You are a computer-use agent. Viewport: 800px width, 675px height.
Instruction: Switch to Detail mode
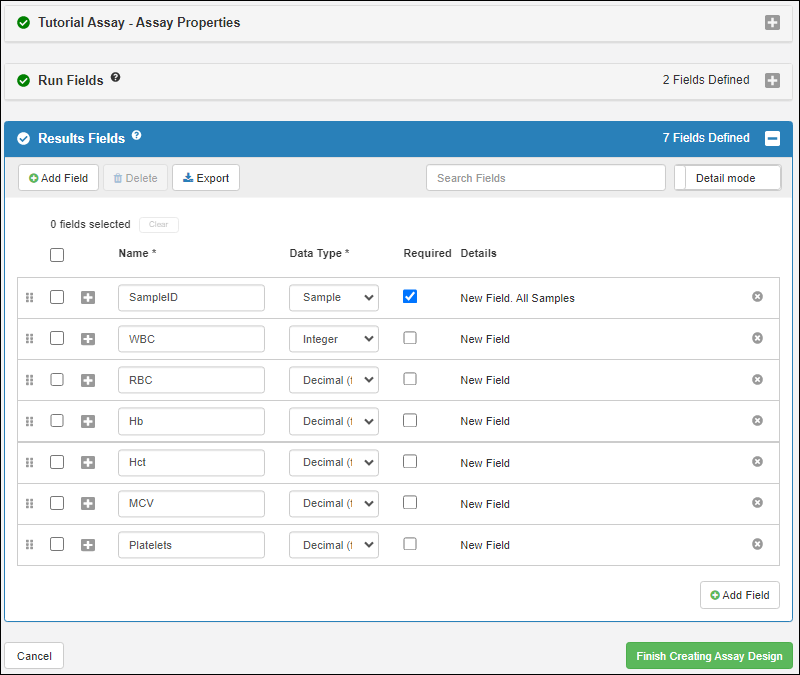[x=727, y=178]
